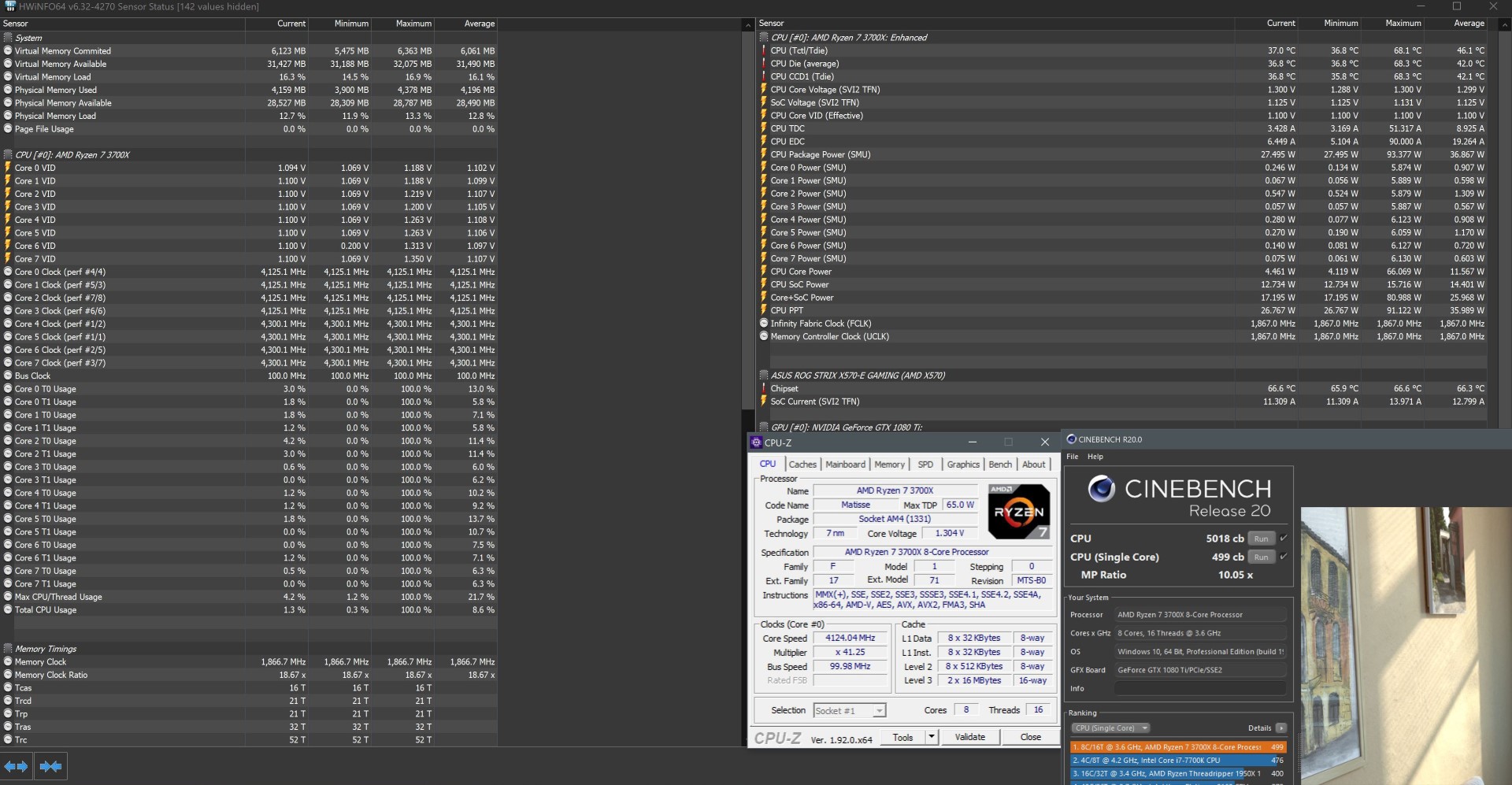The width and height of the screenshot is (1512, 785).
Task: Select the Intel Core i7-7700K ranking row
Action: coord(1179,761)
